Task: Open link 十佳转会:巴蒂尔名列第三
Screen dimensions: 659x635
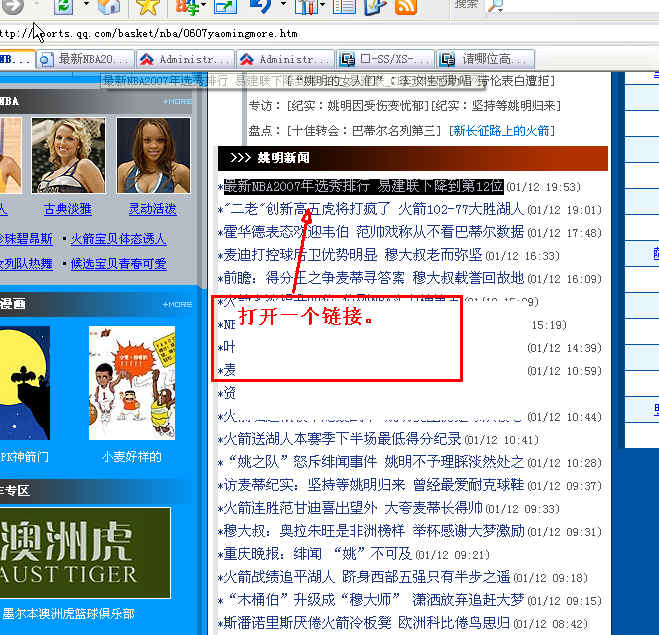Action: (363, 131)
